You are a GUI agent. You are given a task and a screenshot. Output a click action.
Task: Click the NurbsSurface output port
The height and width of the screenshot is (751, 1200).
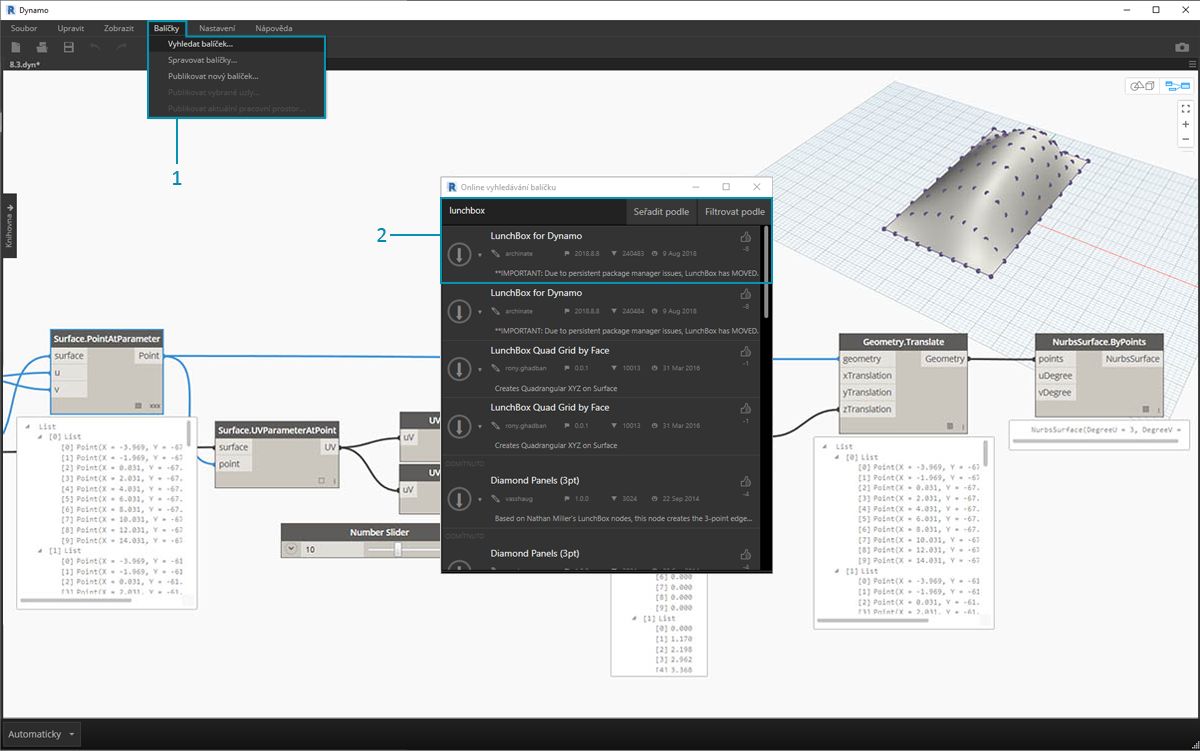pos(1133,359)
